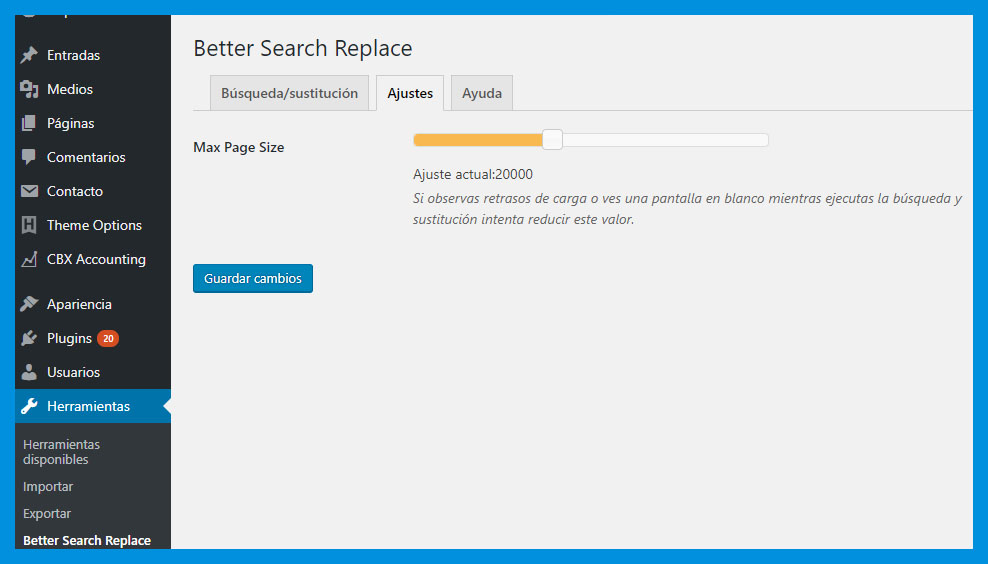Screen dimensions: 988x564
Task: Click the Comentarios speech bubble icon
Action: coord(29,157)
